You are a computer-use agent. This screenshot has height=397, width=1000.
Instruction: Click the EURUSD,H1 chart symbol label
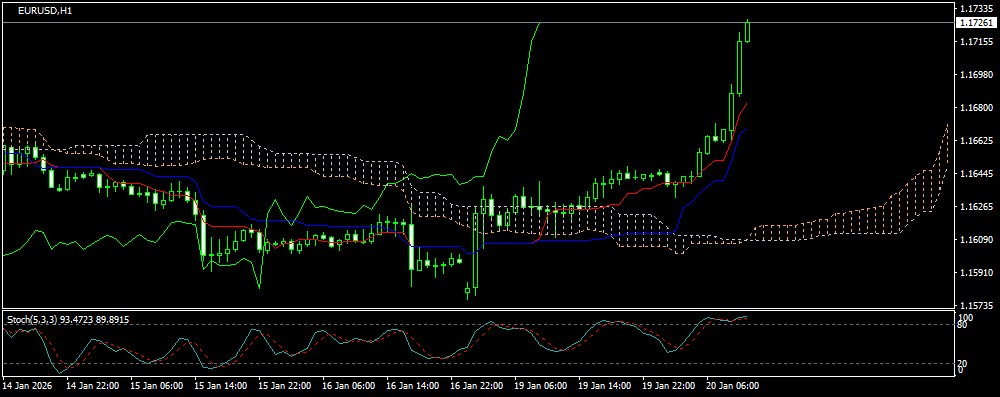pyautogui.click(x=44, y=11)
